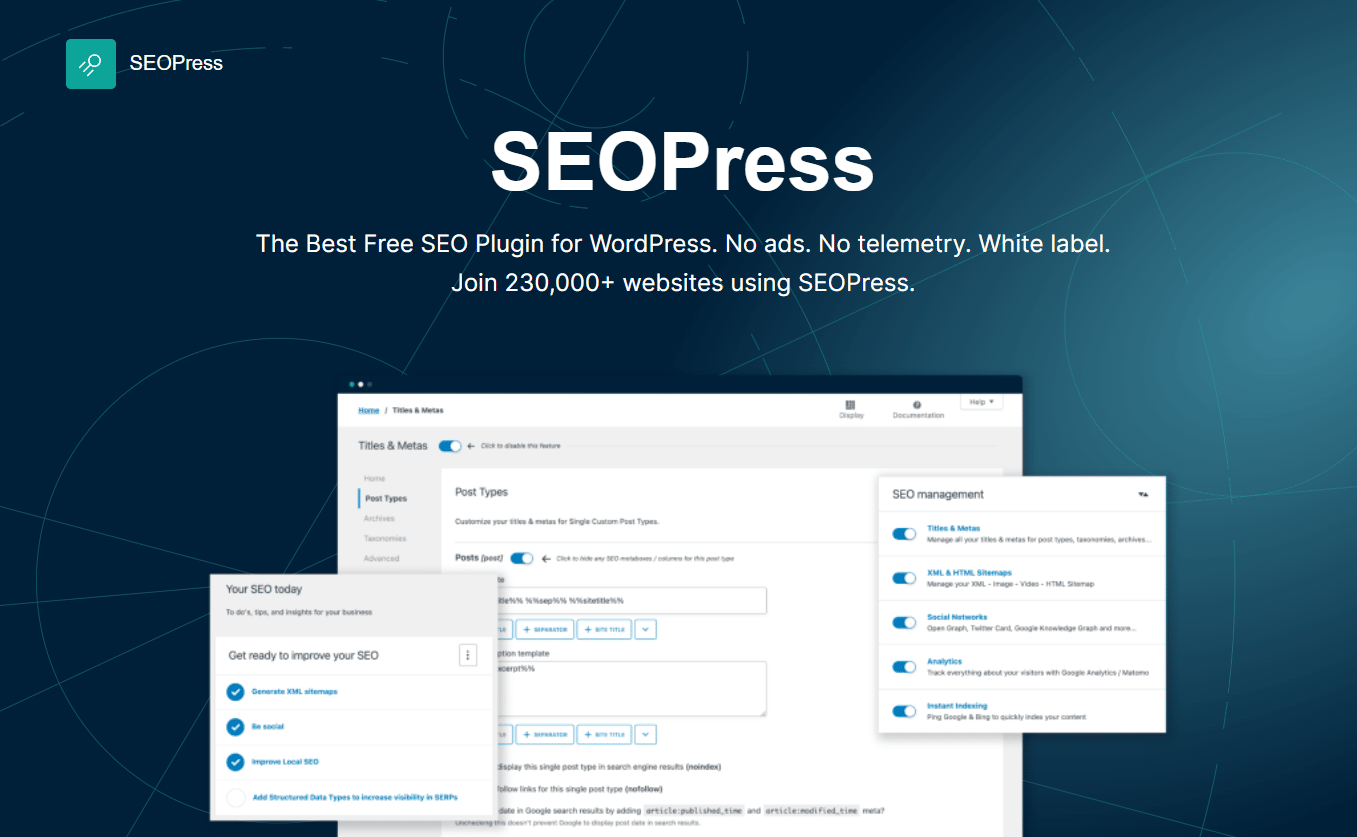Check the Add Structured Data Types circle
The width and height of the screenshot is (1357, 837).
(x=235, y=797)
